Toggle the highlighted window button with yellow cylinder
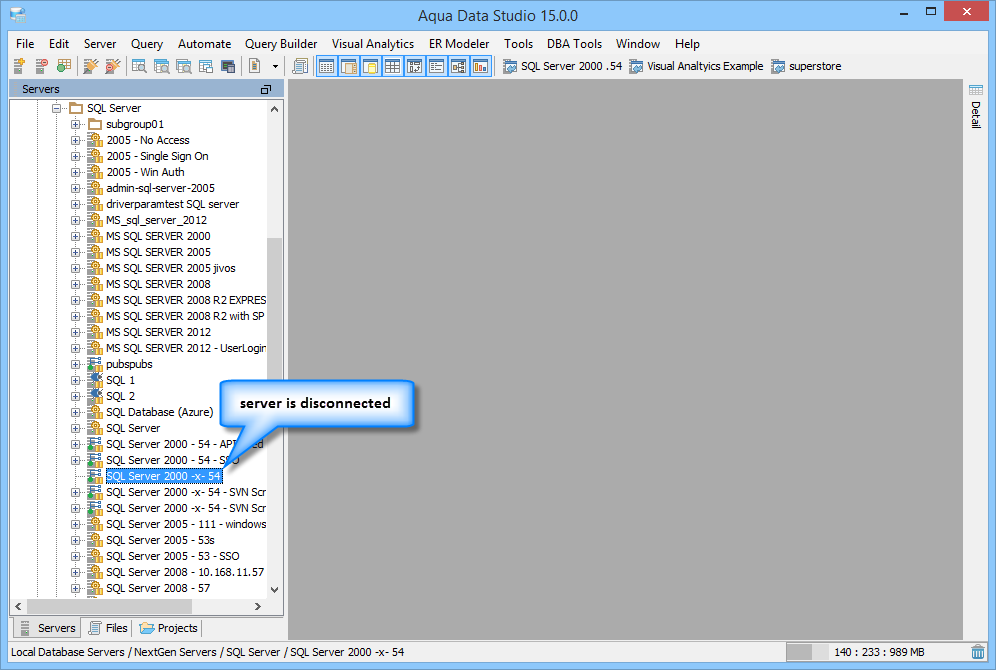This screenshot has height=670, width=996. click(x=370, y=66)
